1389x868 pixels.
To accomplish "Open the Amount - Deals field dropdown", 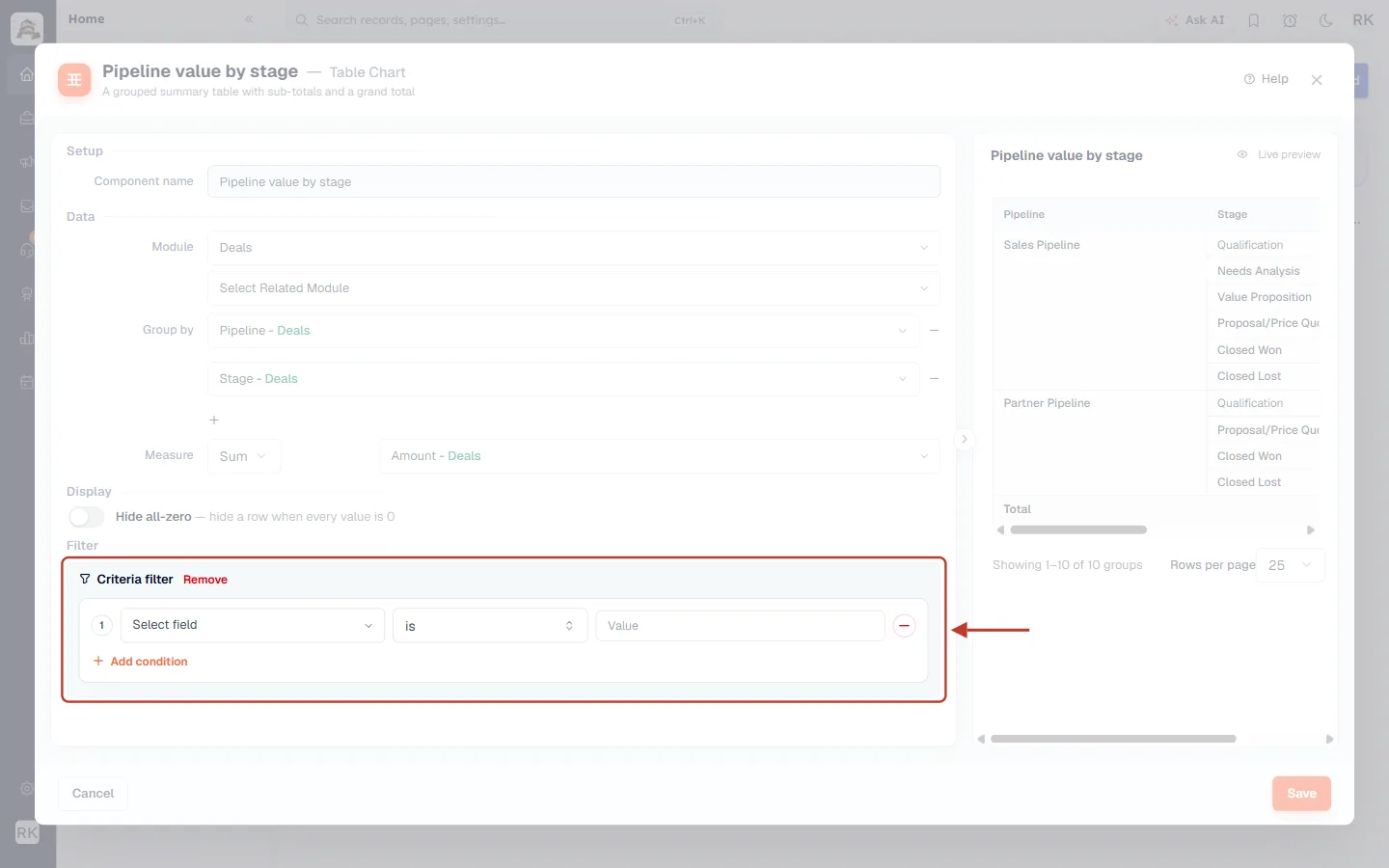I will [x=660, y=456].
